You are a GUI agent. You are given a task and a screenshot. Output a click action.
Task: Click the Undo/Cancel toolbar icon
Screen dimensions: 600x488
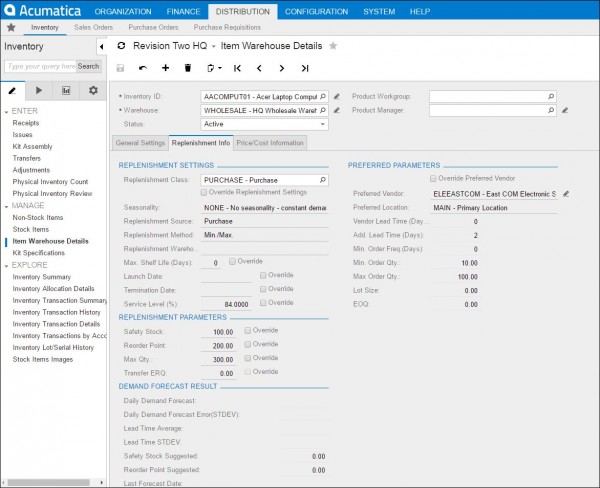[143, 68]
